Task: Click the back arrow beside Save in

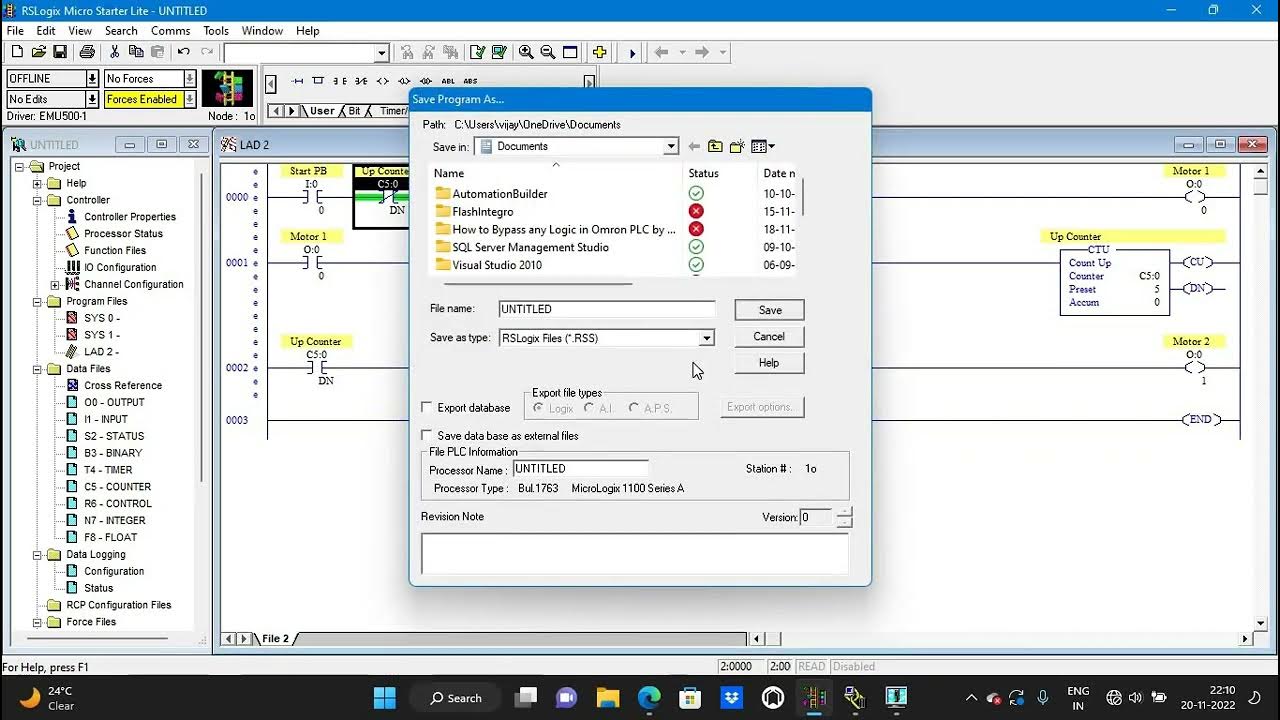Action: point(694,146)
